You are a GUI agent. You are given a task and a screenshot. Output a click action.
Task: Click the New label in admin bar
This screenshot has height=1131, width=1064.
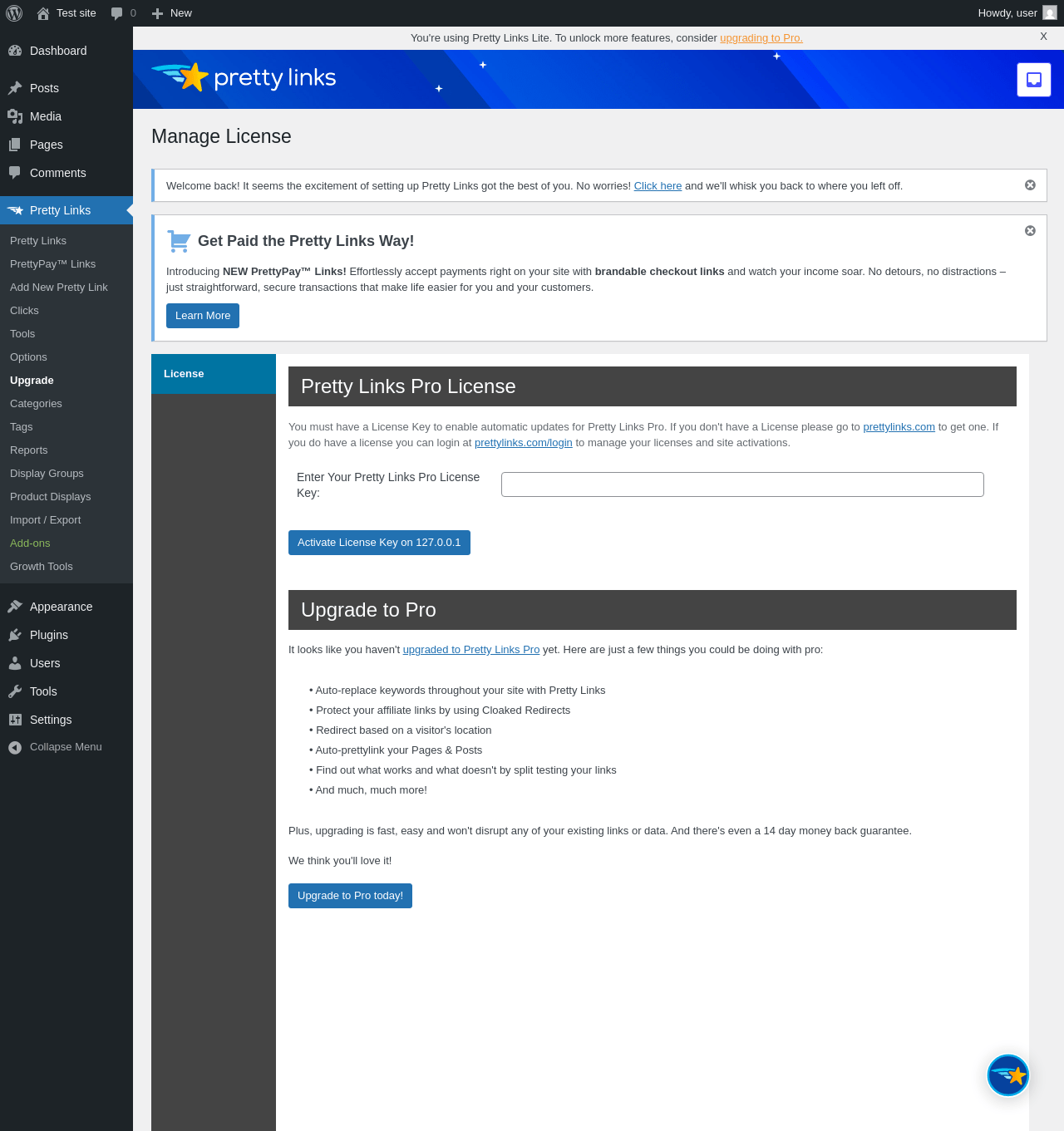[x=181, y=13]
